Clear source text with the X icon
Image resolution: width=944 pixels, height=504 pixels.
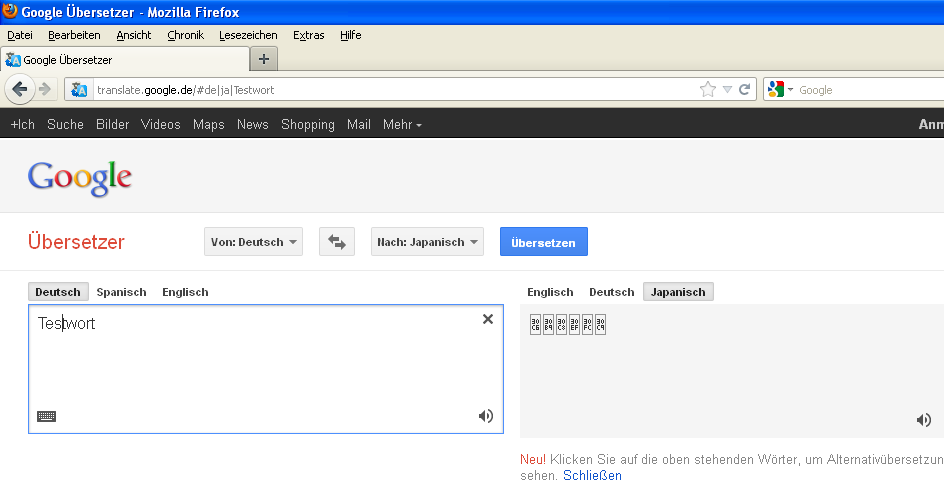click(488, 319)
